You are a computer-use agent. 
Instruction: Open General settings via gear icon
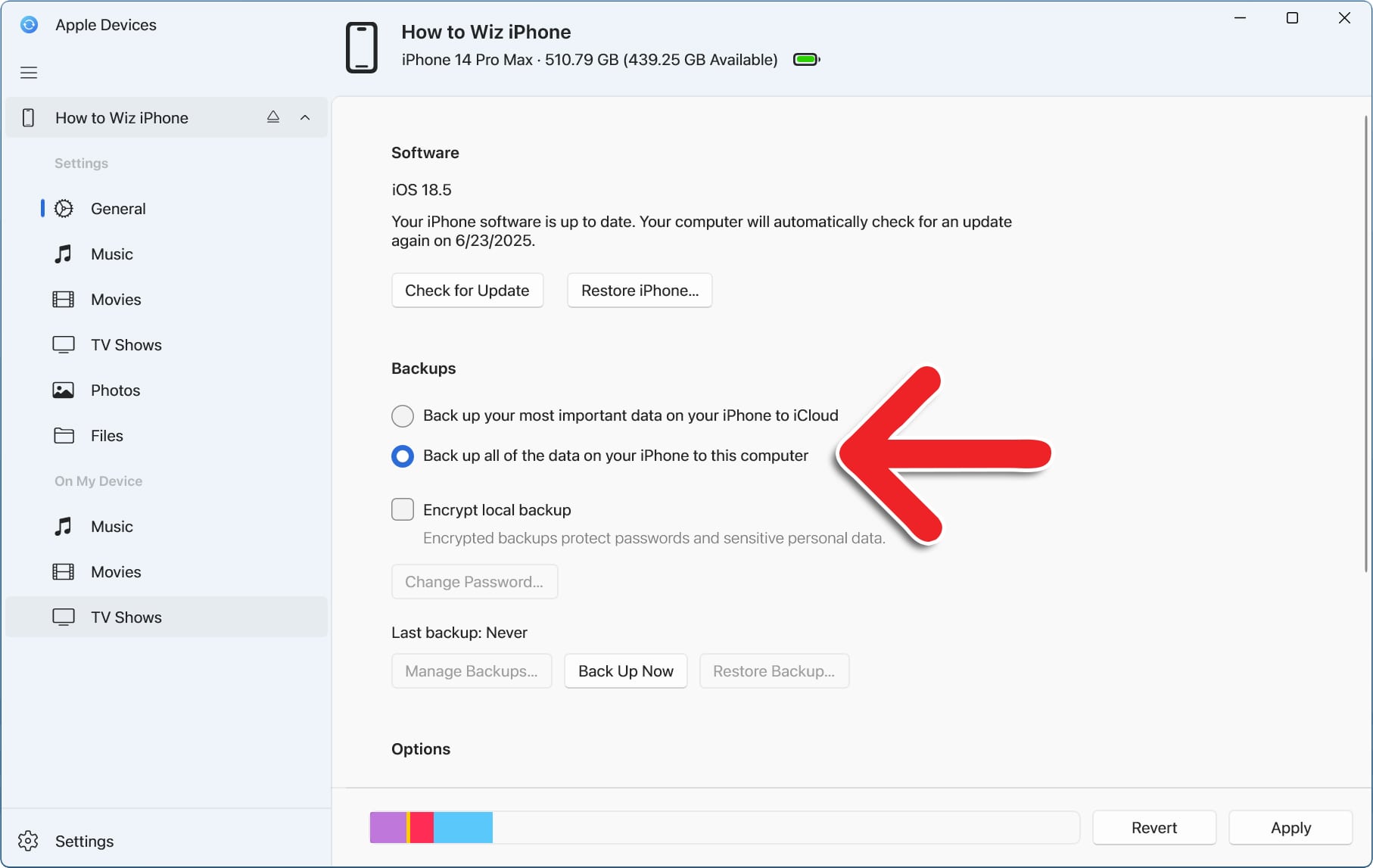tap(64, 208)
